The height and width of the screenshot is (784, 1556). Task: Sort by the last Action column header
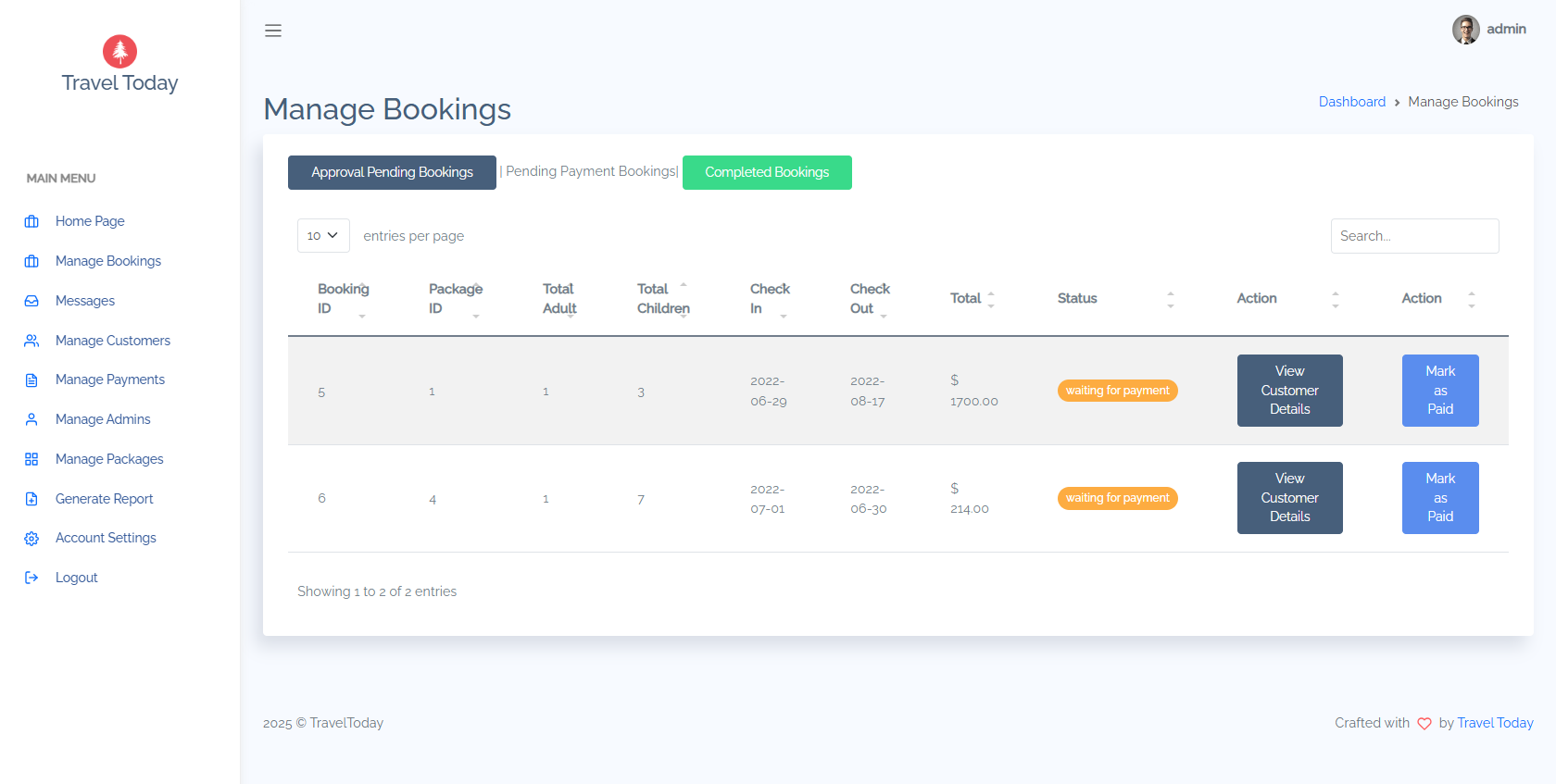tap(1438, 298)
